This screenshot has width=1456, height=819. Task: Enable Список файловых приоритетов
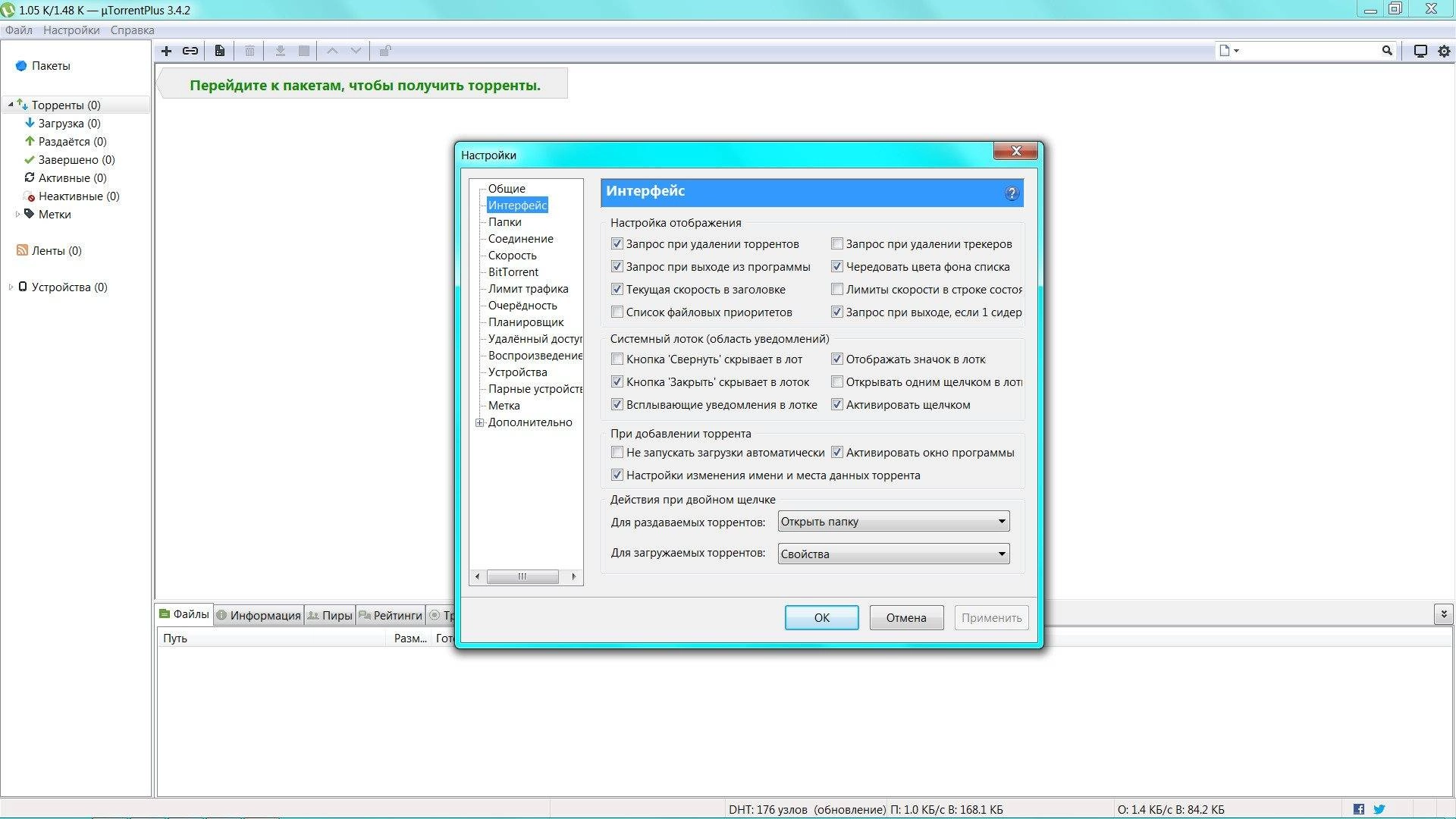point(617,312)
